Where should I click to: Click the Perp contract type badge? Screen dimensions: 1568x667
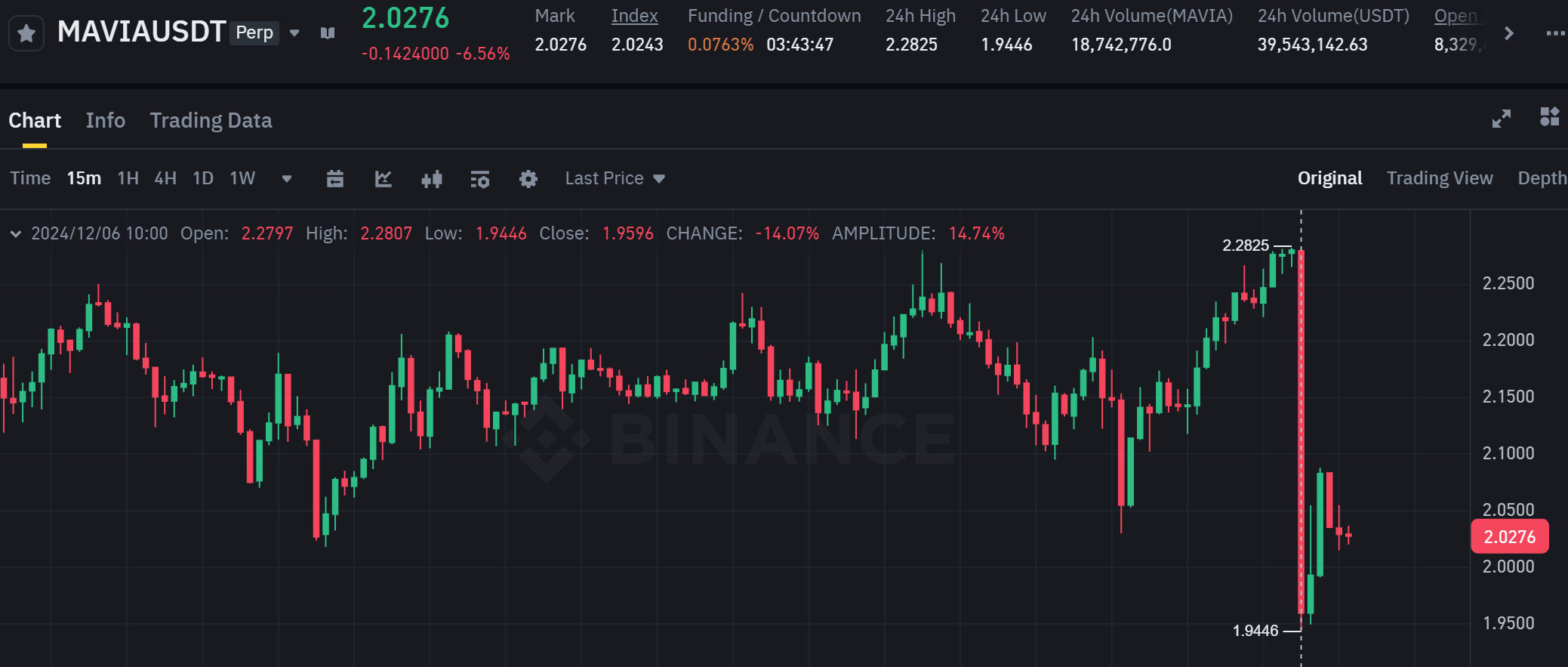254,32
